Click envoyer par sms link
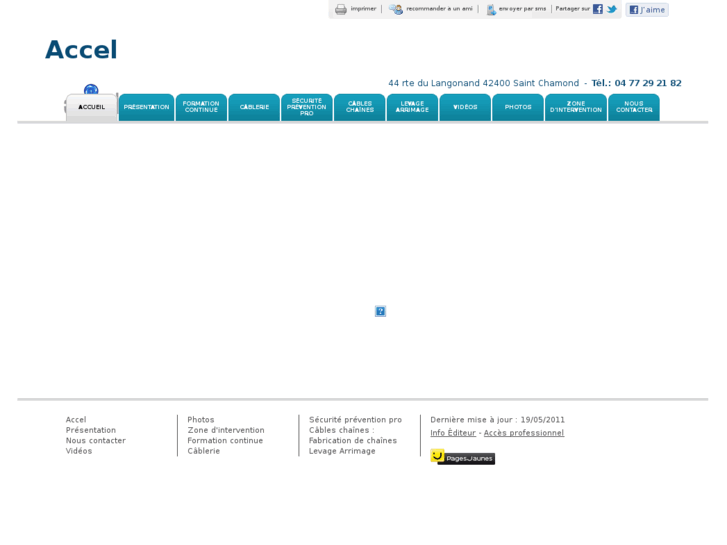727x545 pixels. pos(522,9)
